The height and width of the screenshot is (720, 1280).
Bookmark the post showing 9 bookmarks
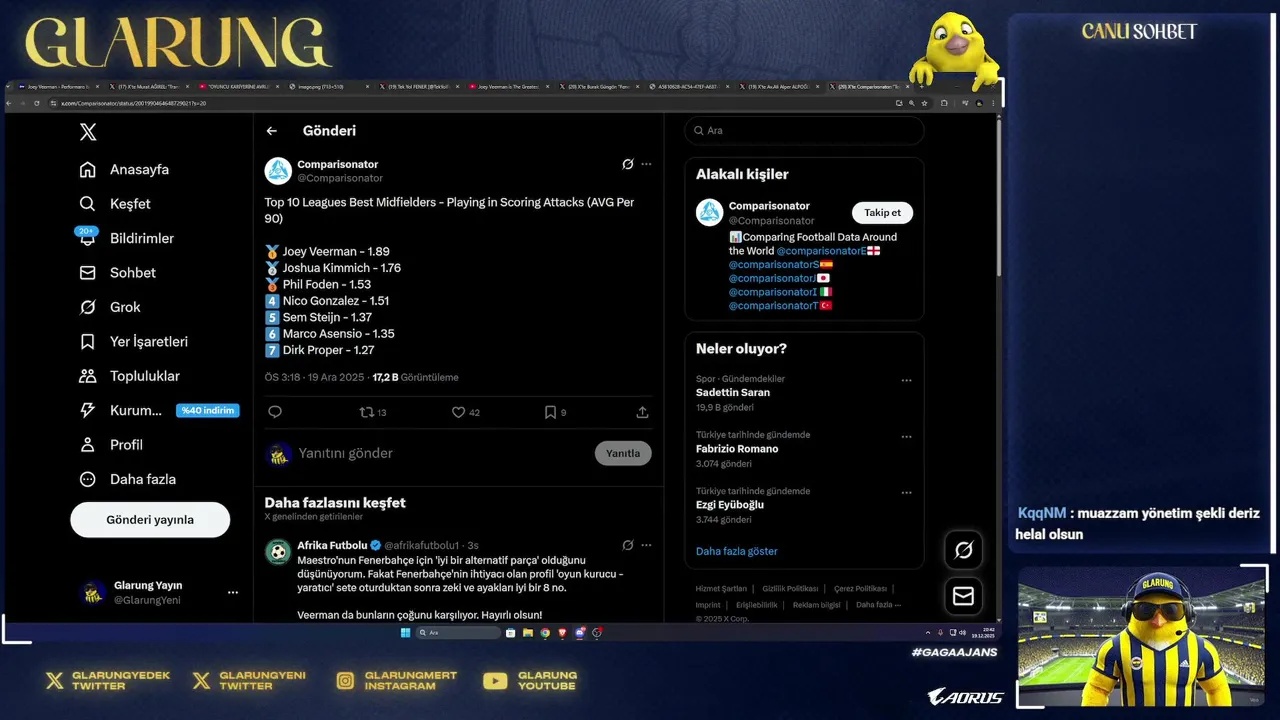click(555, 412)
